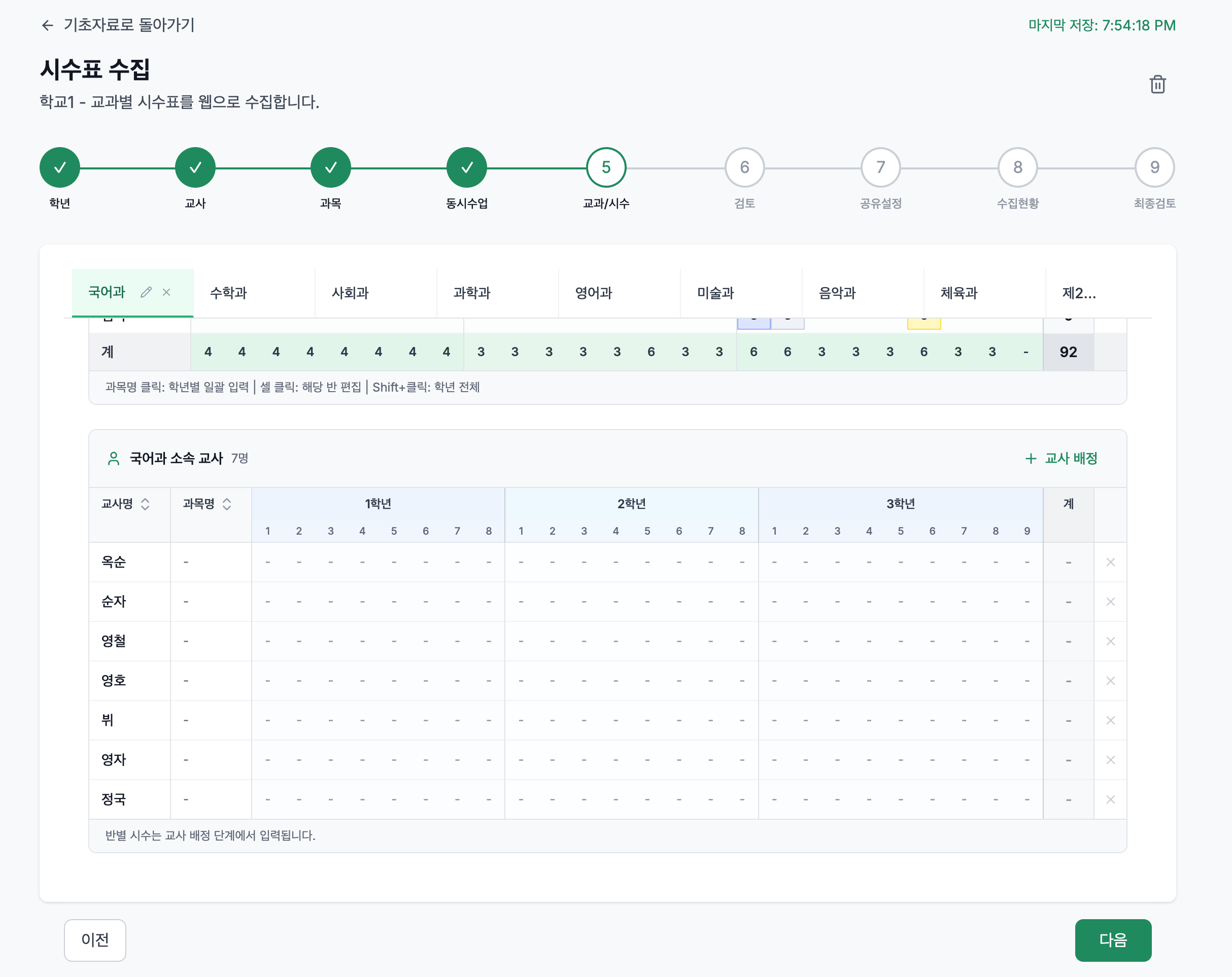Click 순자's 1학년 class 1 cell

pyautogui.click(x=267, y=602)
